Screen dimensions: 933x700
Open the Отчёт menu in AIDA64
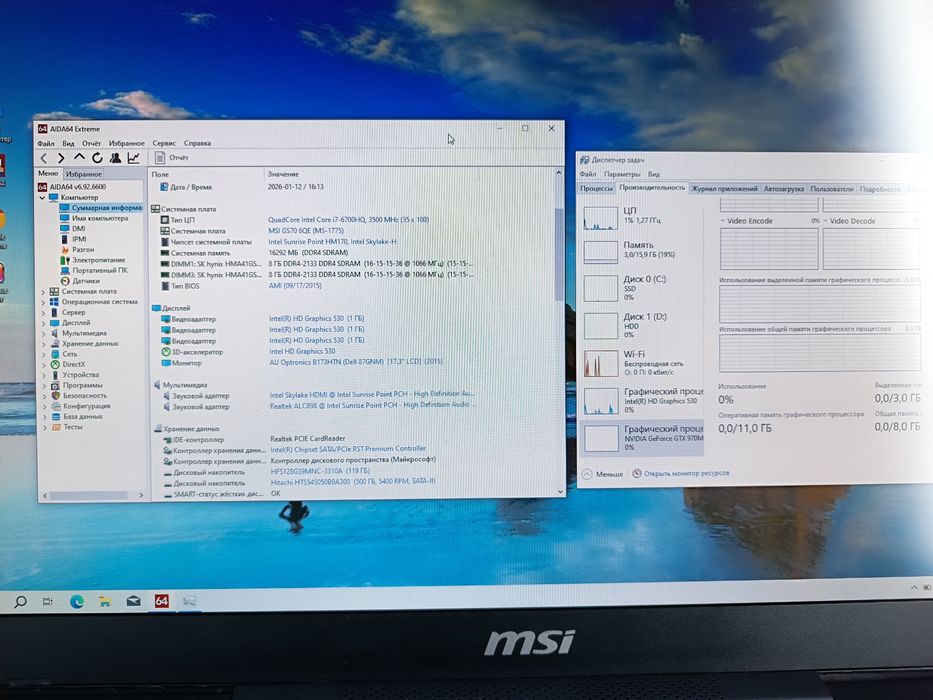[91, 143]
